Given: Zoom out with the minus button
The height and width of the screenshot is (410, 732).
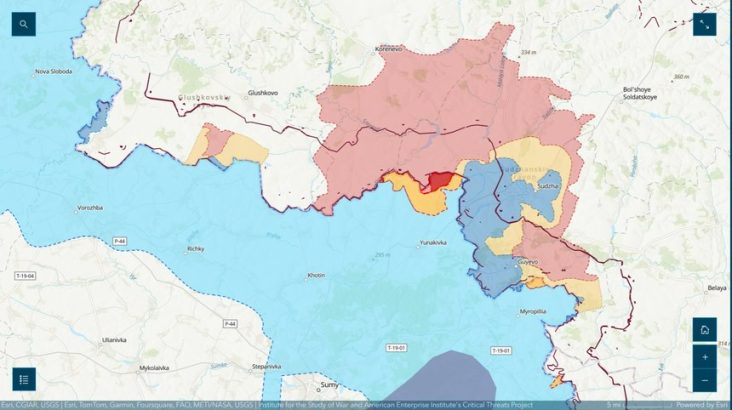Looking at the screenshot, I should coord(705,380).
